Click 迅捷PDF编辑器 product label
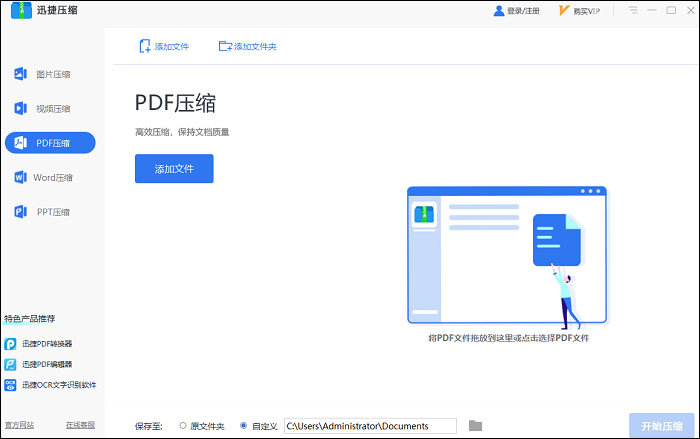This screenshot has height=439, width=700. click(47, 364)
